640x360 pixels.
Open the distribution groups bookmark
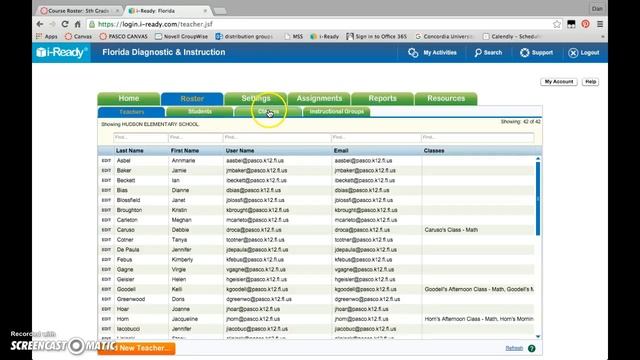click(x=244, y=36)
